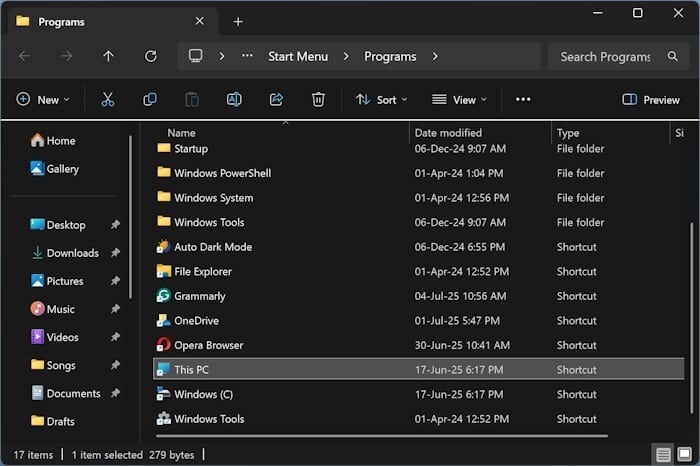Switch to large thumbnails view
700x466 pixels.
pos(684,454)
